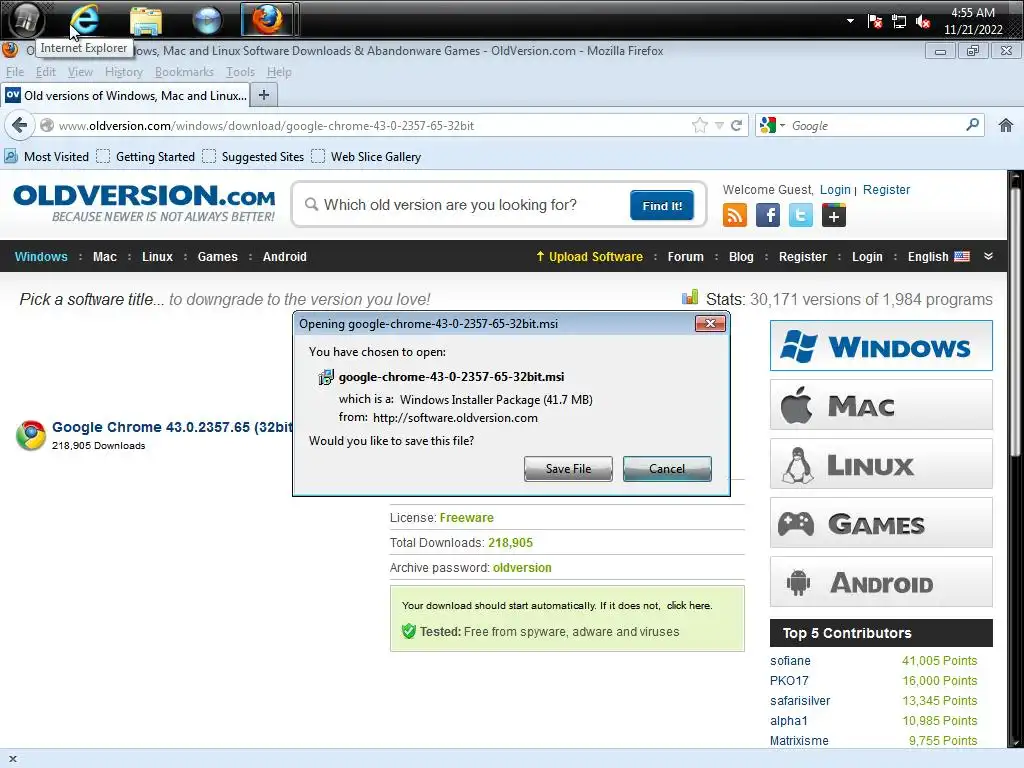The image size is (1024, 768).
Task: Open contributor sofiane's profile
Action: 790,661
